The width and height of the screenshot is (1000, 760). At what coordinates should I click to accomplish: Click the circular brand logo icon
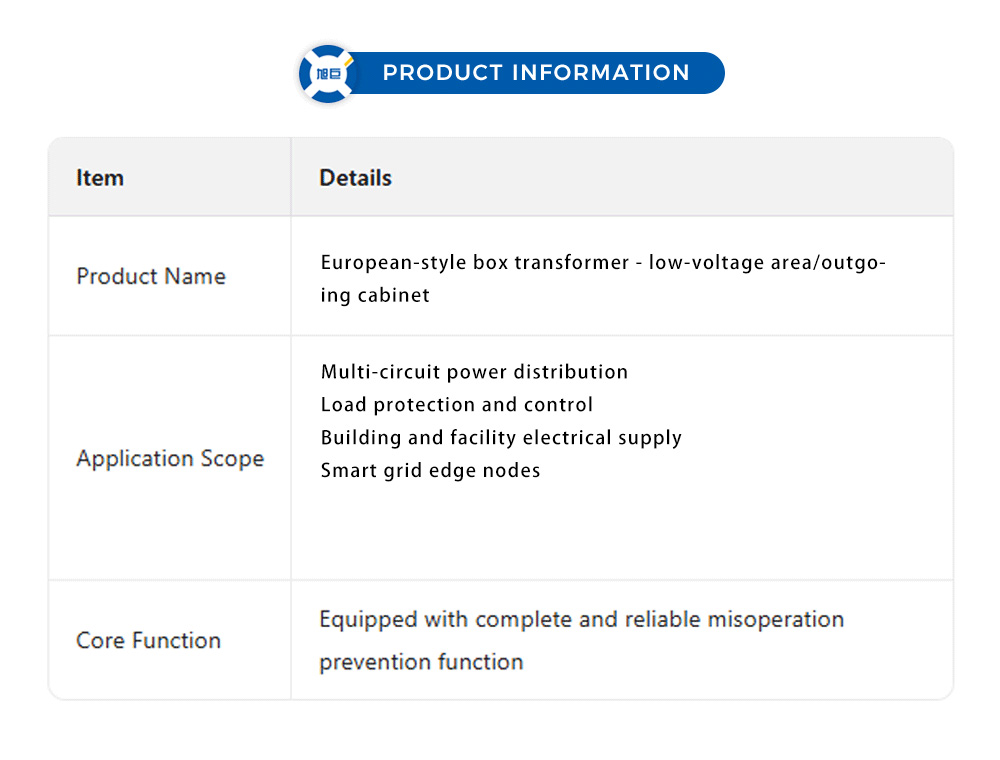(328, 74)
